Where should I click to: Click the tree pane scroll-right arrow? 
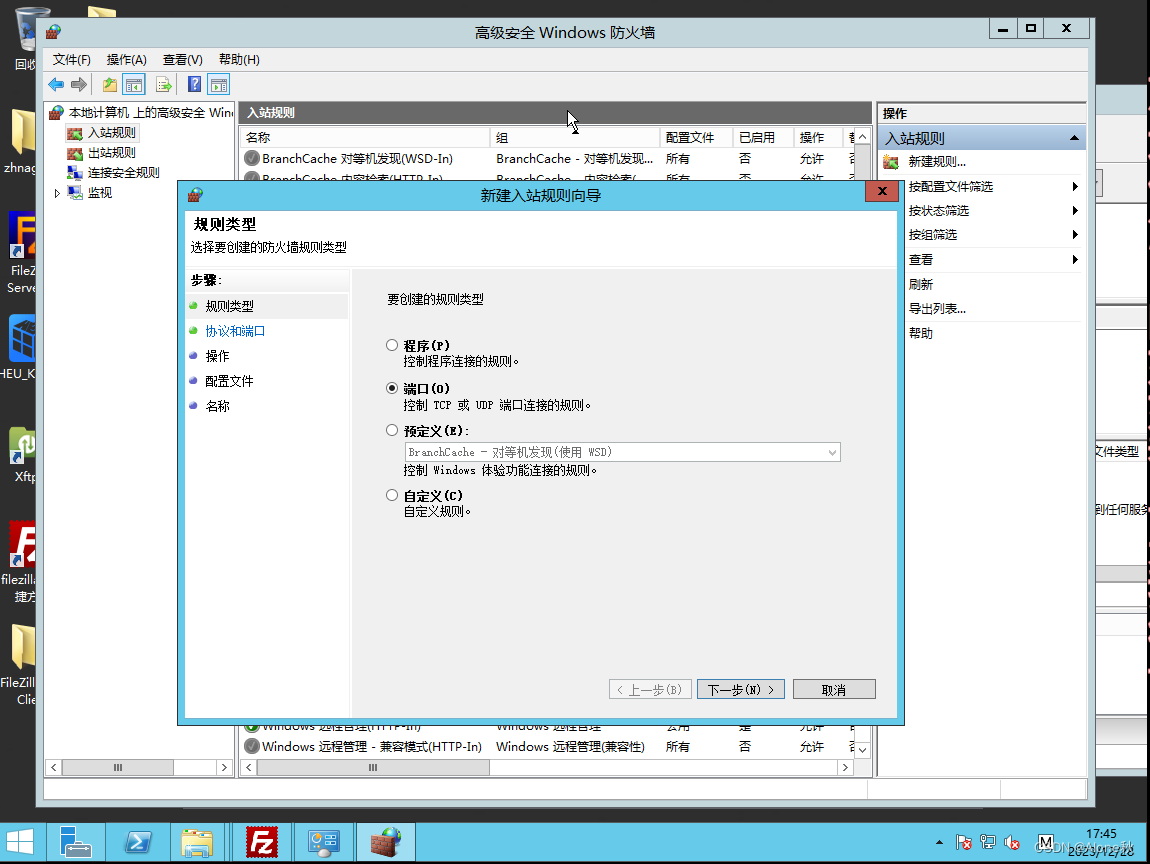click(x=224, y=767)
